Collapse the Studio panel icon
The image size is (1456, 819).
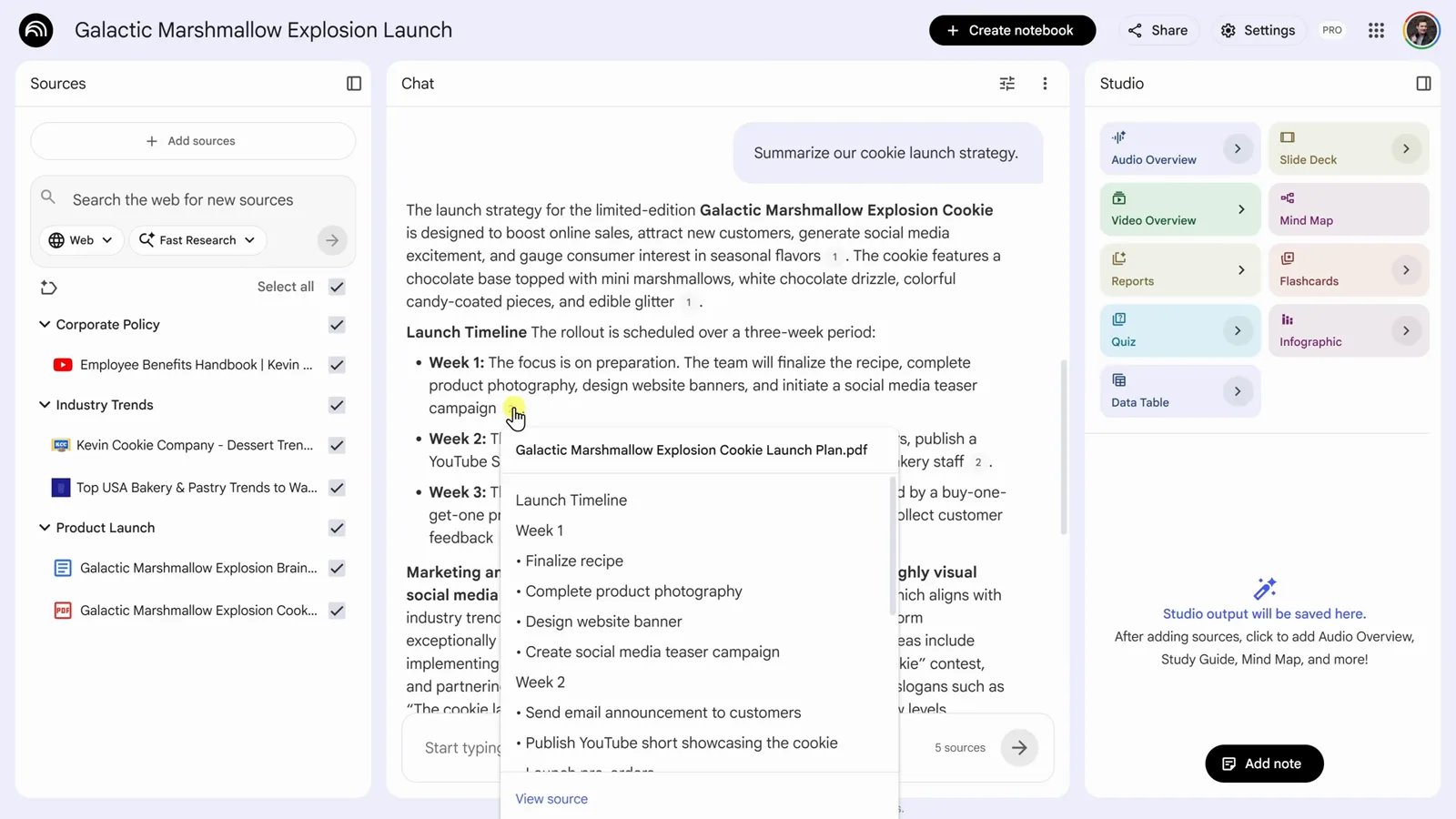1423,84
